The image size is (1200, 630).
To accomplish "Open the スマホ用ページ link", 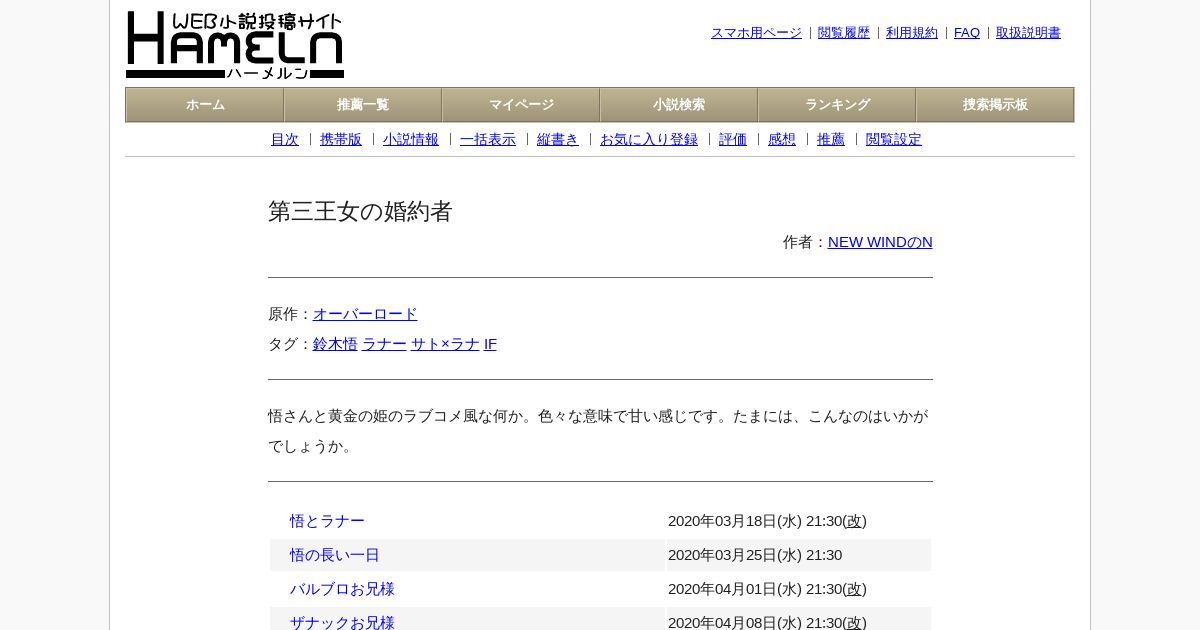I will pos(756,33).
